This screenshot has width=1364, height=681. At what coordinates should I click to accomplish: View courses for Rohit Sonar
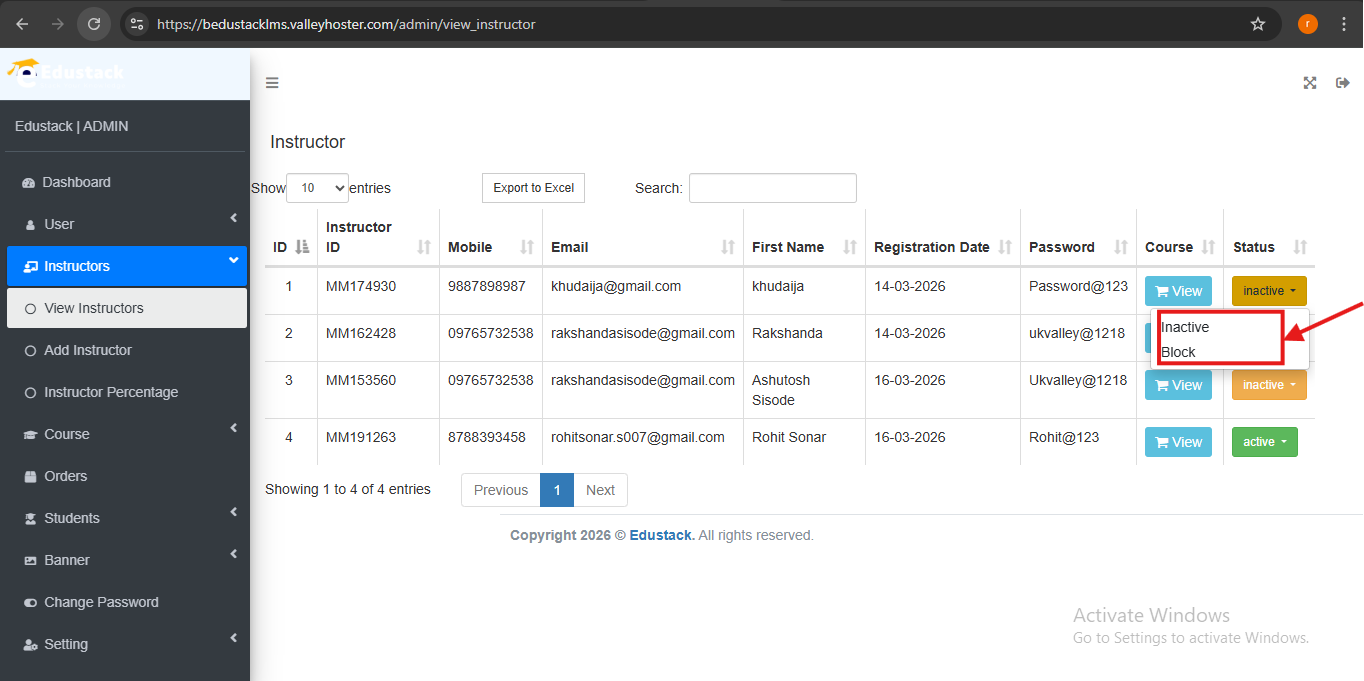(x=1178, y=442)
